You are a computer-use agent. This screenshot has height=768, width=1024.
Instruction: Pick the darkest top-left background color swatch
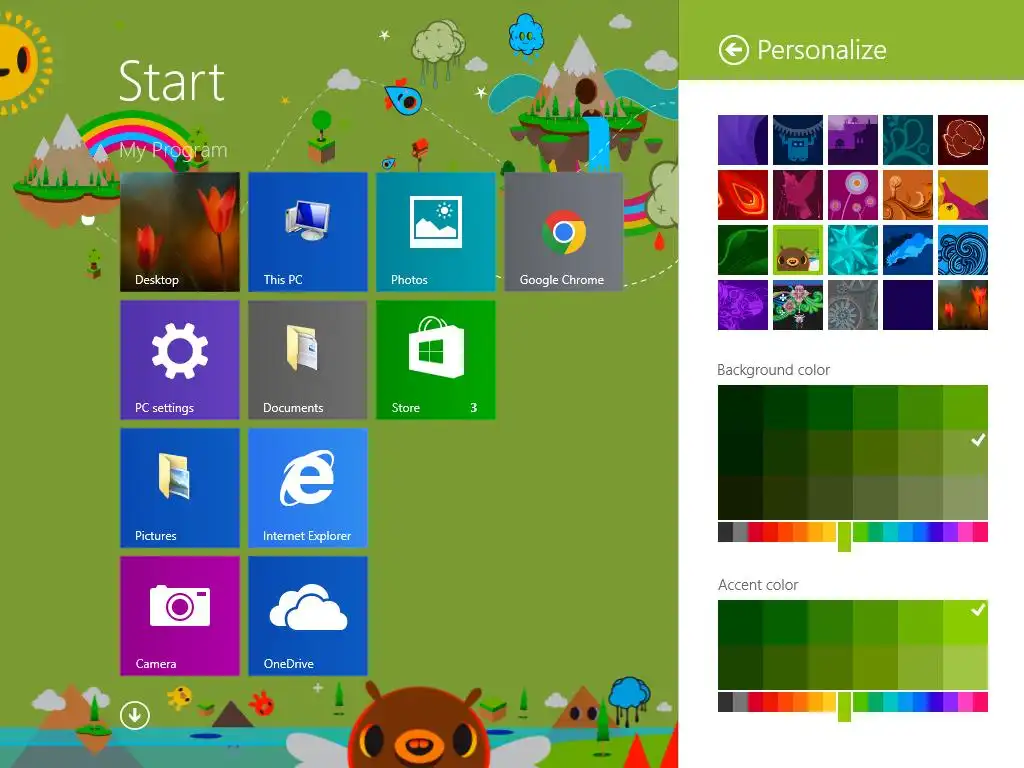(x=740, y=408)
